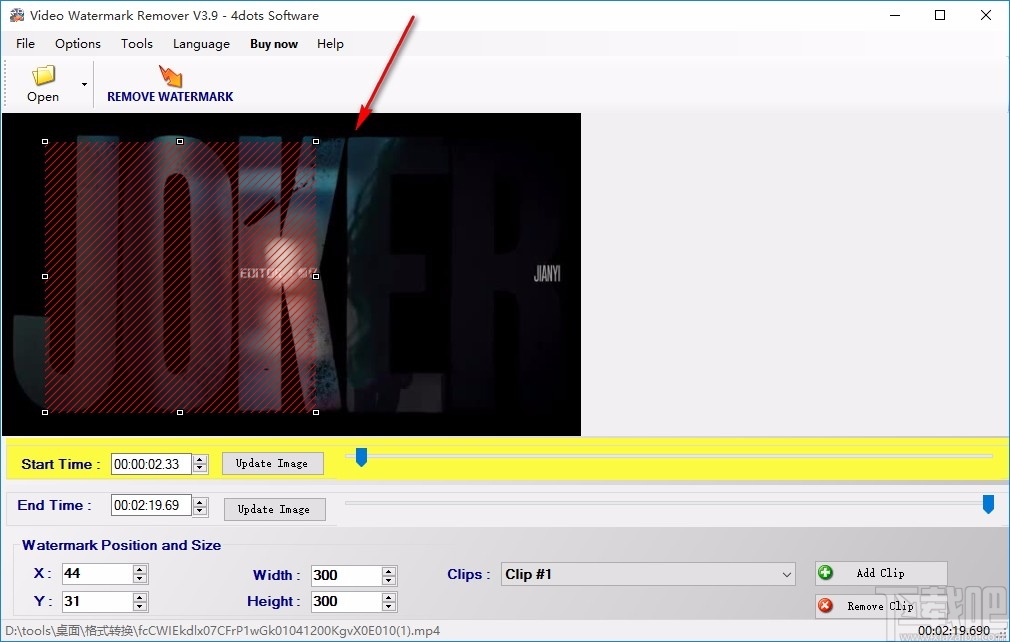
Task: Click Update Image next to Start Time
Action: 272,463
